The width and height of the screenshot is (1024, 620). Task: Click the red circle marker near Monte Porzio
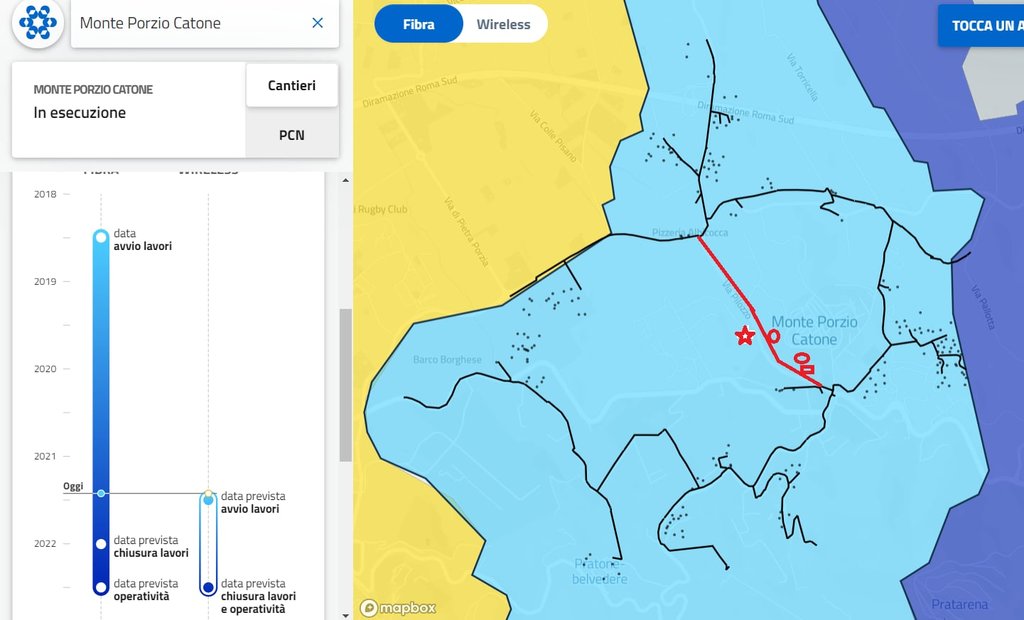point(774,337)
